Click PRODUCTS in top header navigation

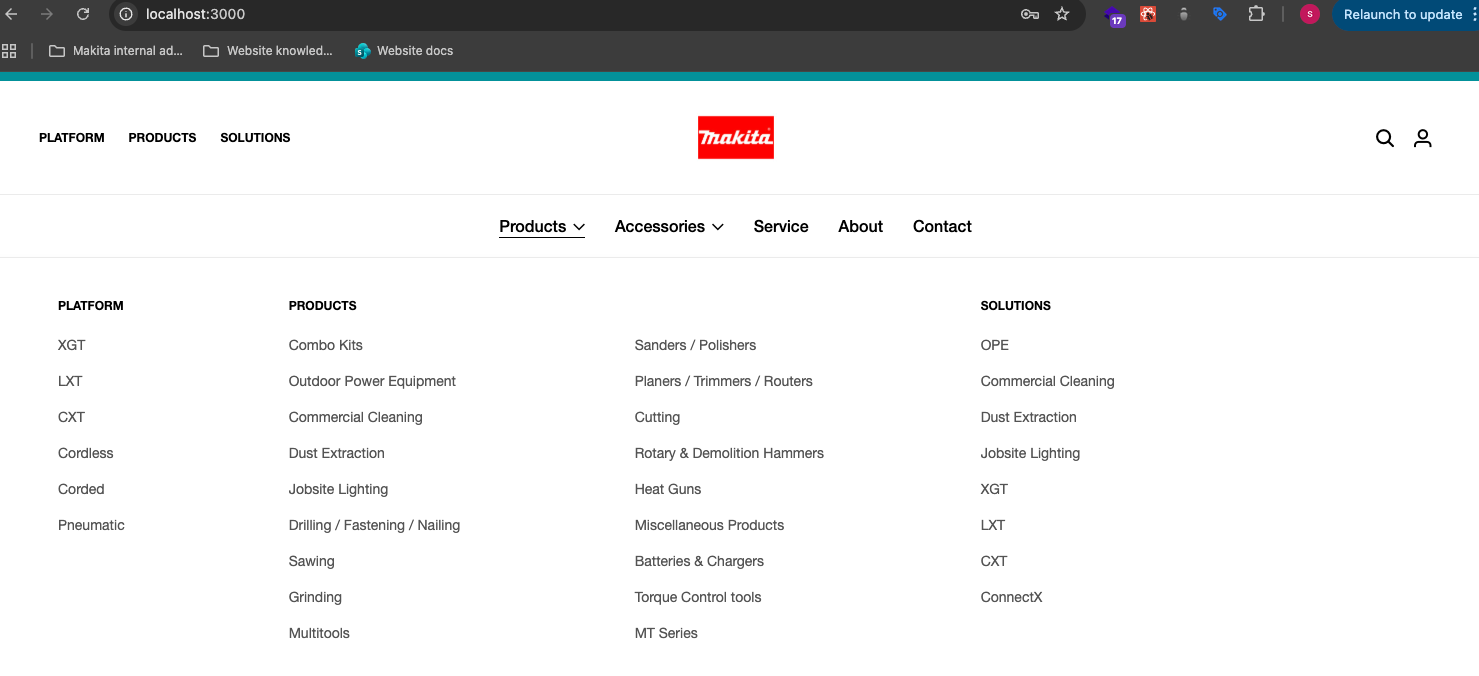pos(162,138)
